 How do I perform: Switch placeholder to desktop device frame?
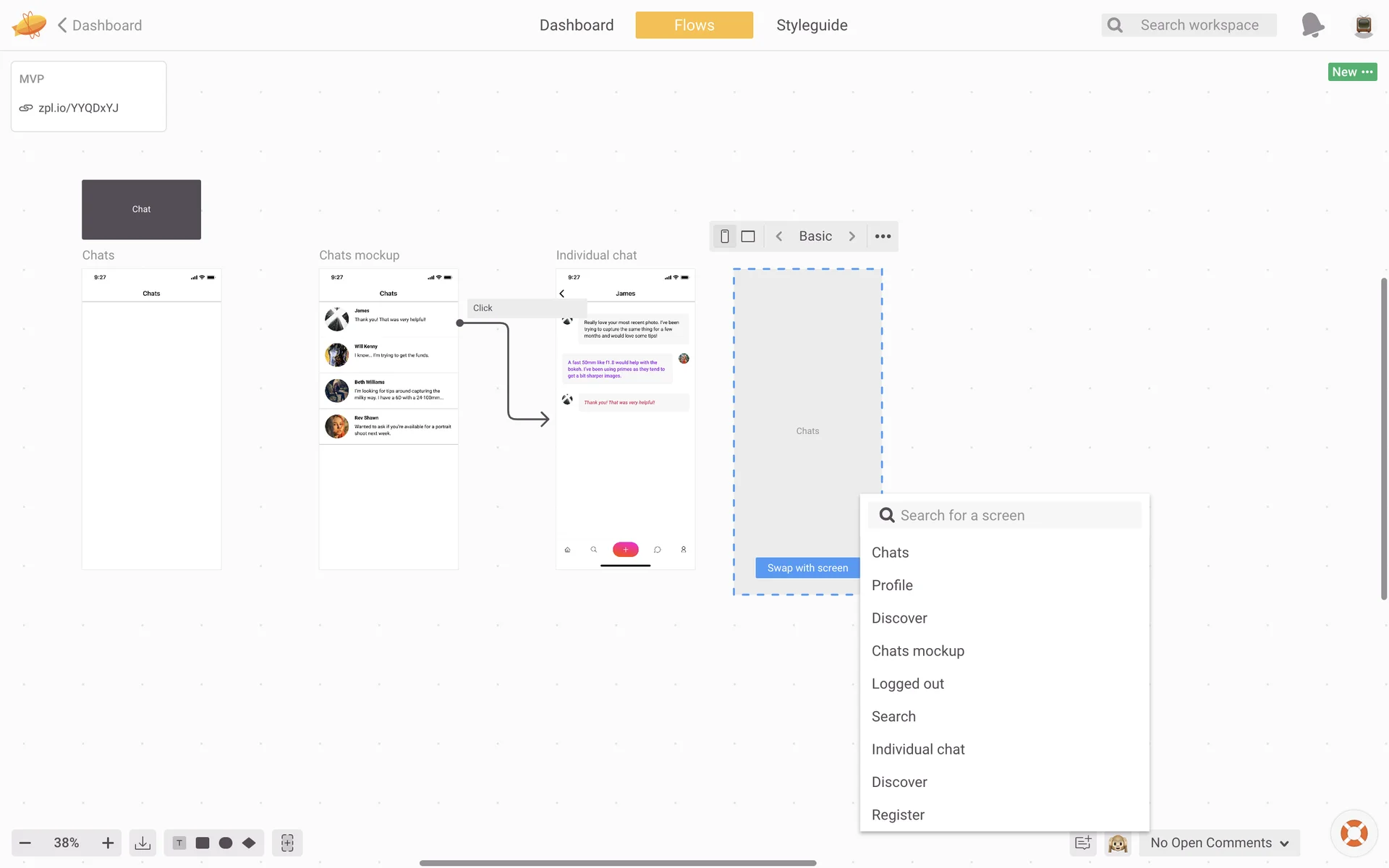point(748,237)
